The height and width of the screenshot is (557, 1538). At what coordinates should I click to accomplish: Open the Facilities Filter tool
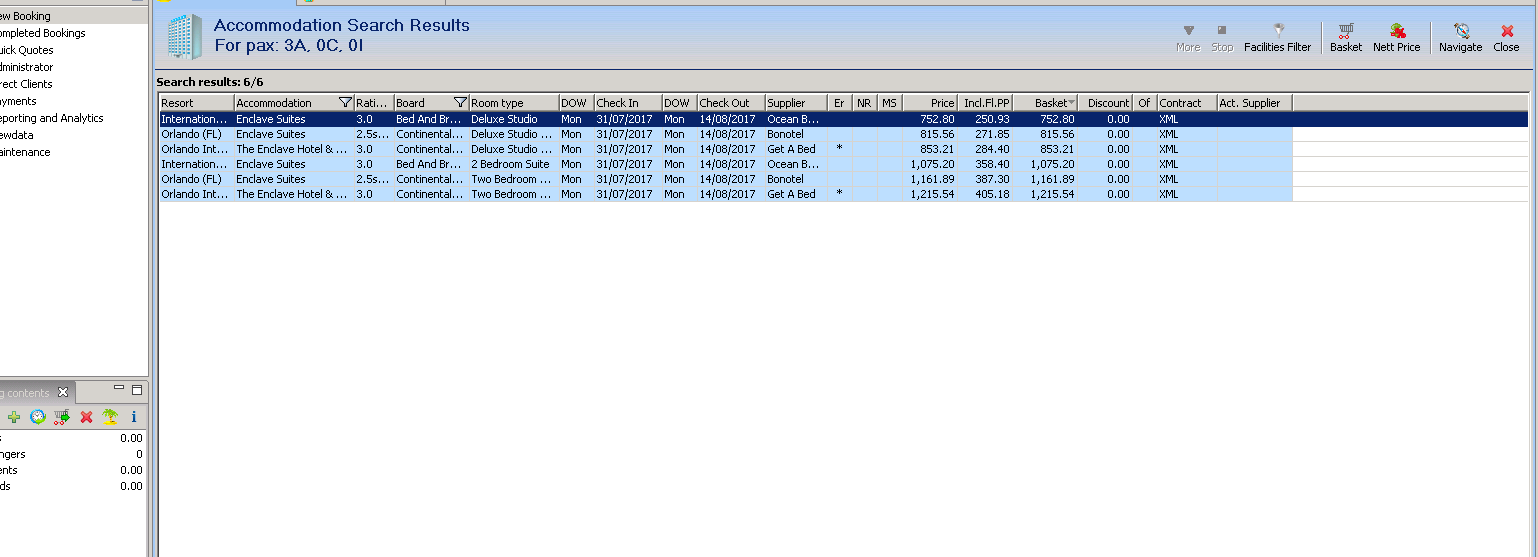pos(1277,38)
